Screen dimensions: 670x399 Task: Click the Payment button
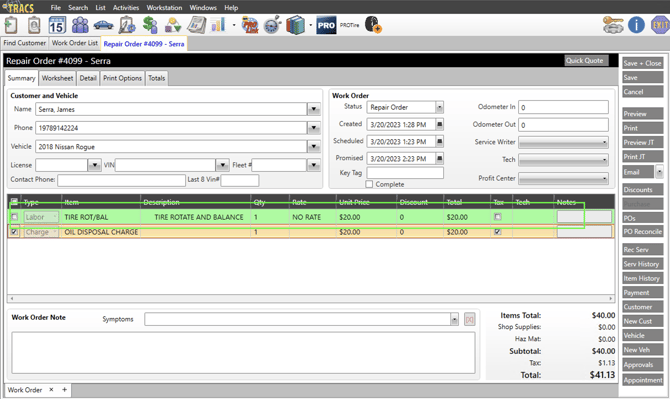point(642,293)
